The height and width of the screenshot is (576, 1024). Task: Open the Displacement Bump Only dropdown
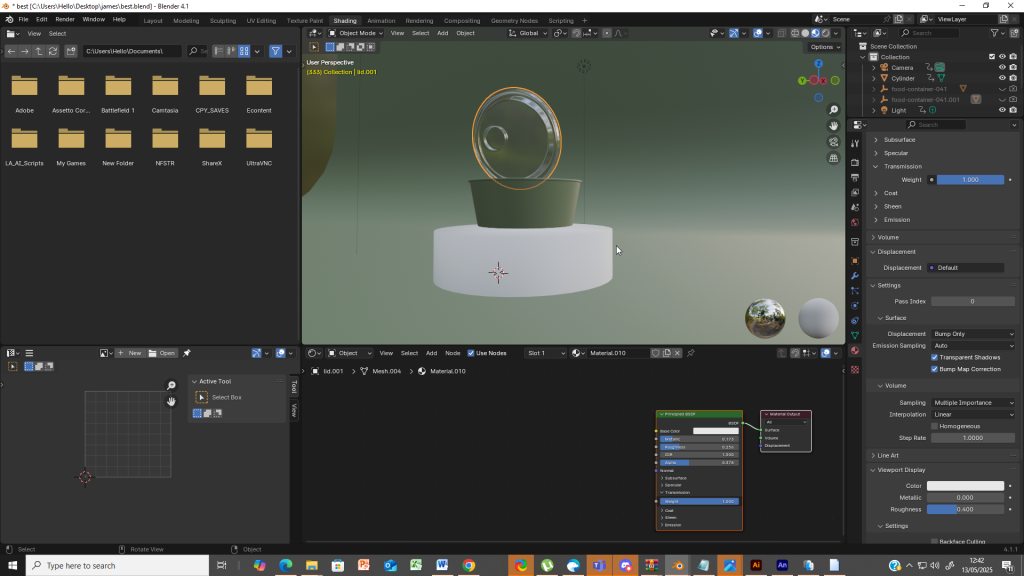coord(972,334)
